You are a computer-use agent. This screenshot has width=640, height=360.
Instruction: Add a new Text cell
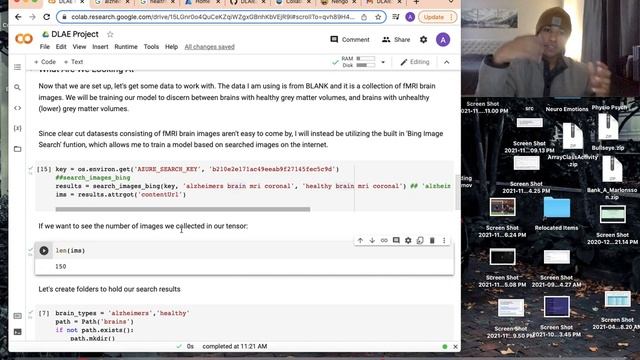[73, 62]
